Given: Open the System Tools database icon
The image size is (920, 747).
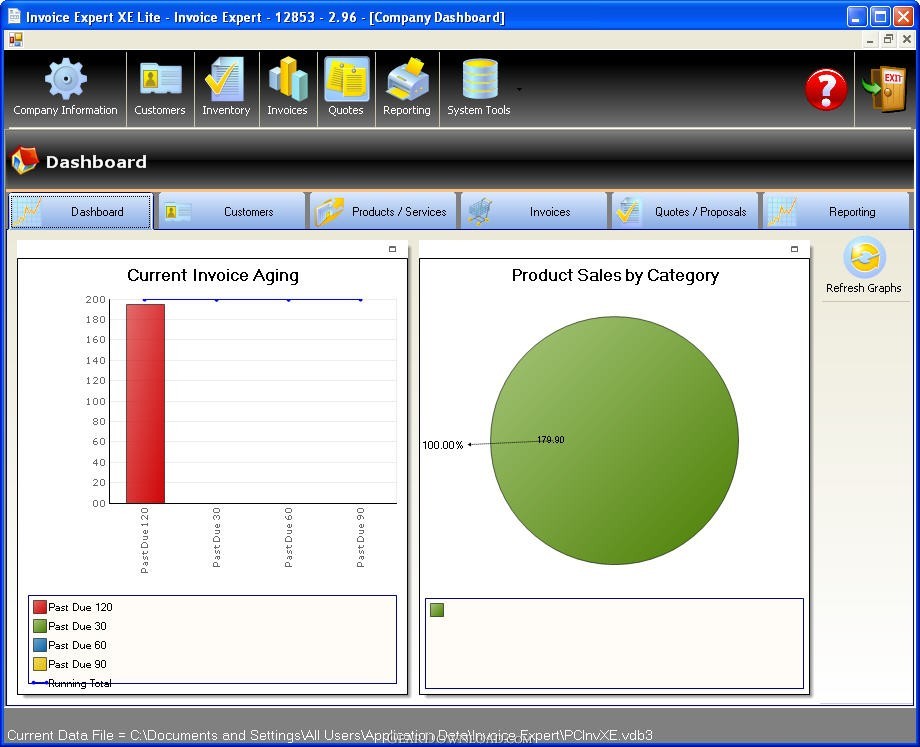Looking at the screenshot, I should click(479, 87).
